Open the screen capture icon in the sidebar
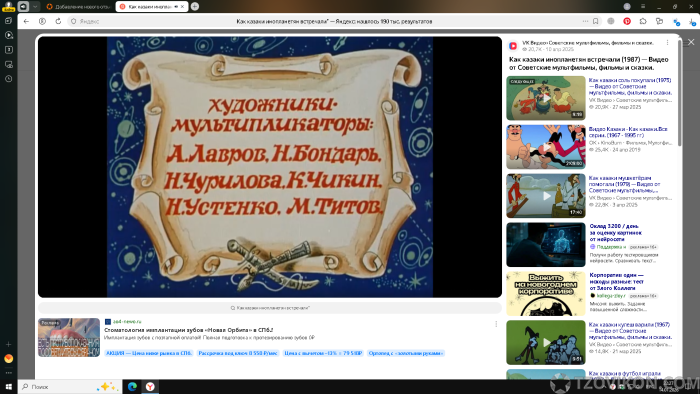700x394 pixels. coord(8,64)
